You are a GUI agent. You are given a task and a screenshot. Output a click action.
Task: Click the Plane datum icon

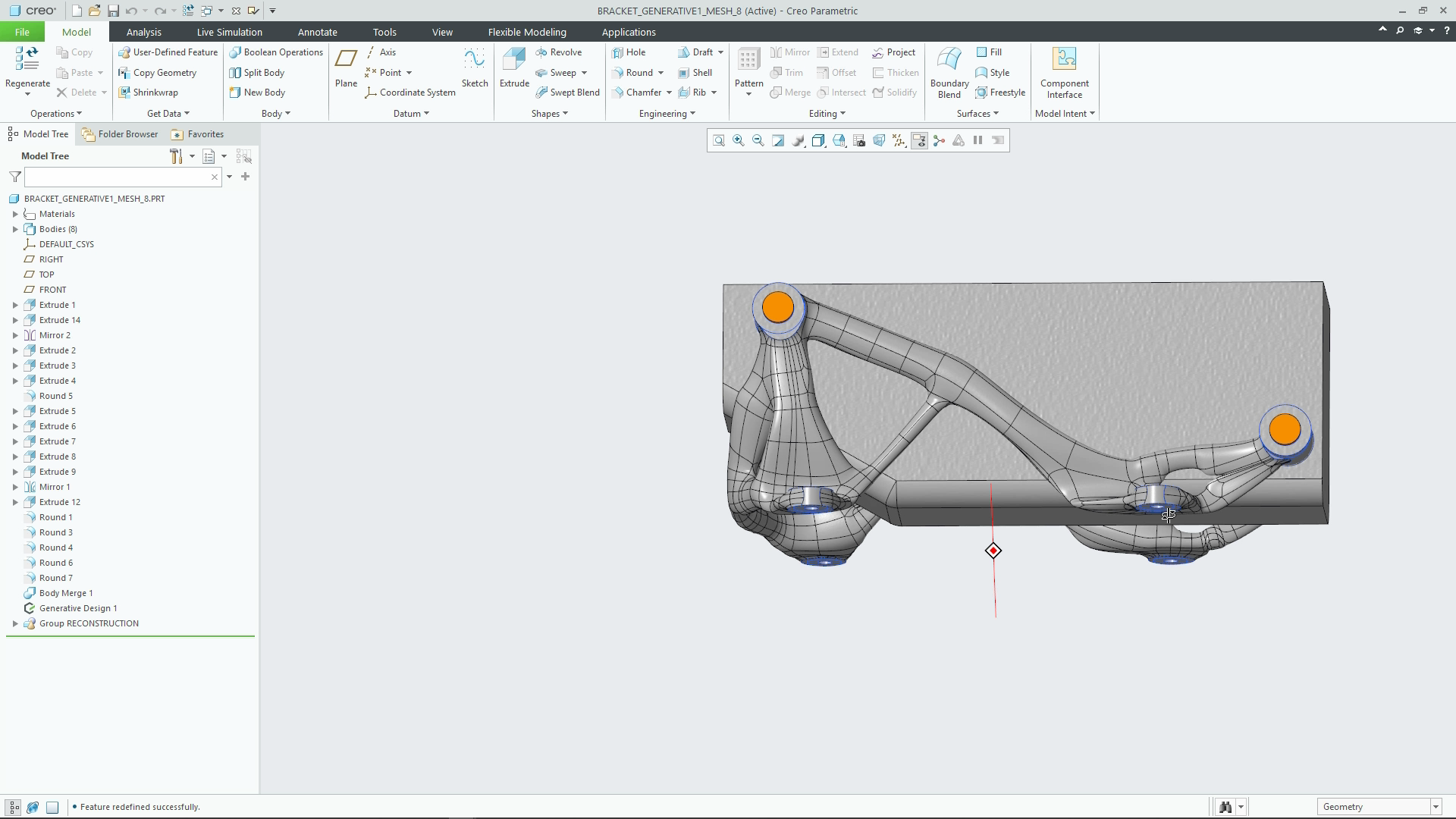(x=346, y=67)
